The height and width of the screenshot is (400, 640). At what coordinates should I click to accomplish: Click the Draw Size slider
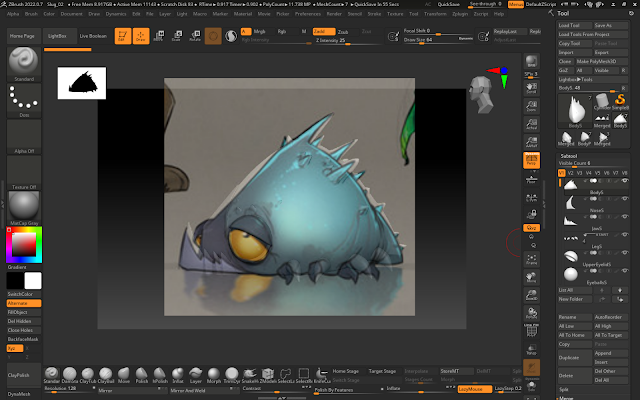point(438,40)
